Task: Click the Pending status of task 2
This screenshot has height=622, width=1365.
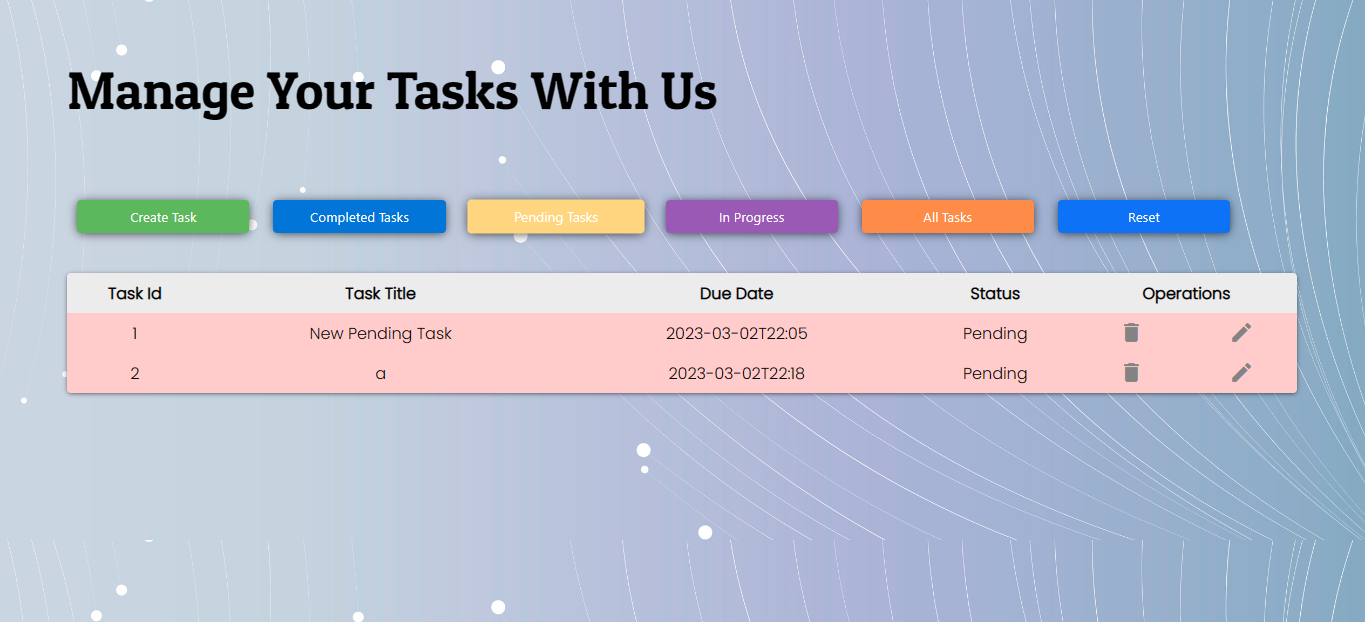Action: 994,373
